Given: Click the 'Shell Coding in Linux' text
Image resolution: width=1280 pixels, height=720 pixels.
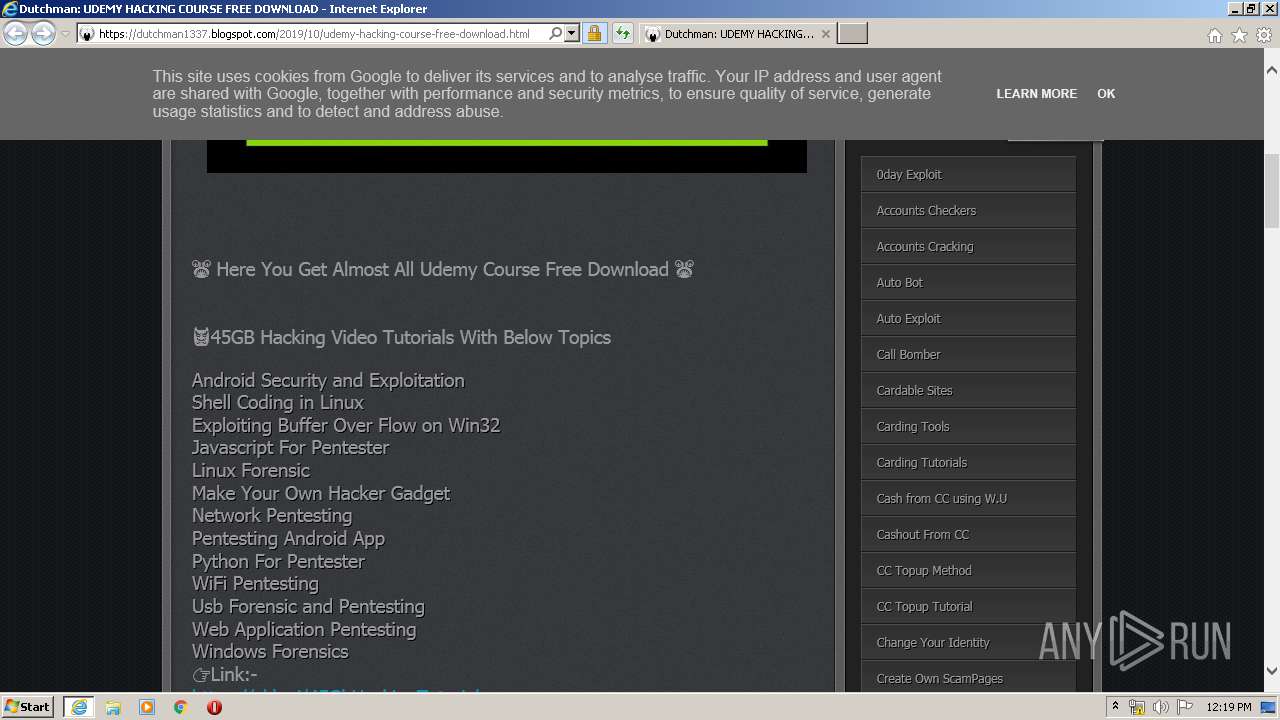Looking at the screenshot, I should tap(278, 403).
